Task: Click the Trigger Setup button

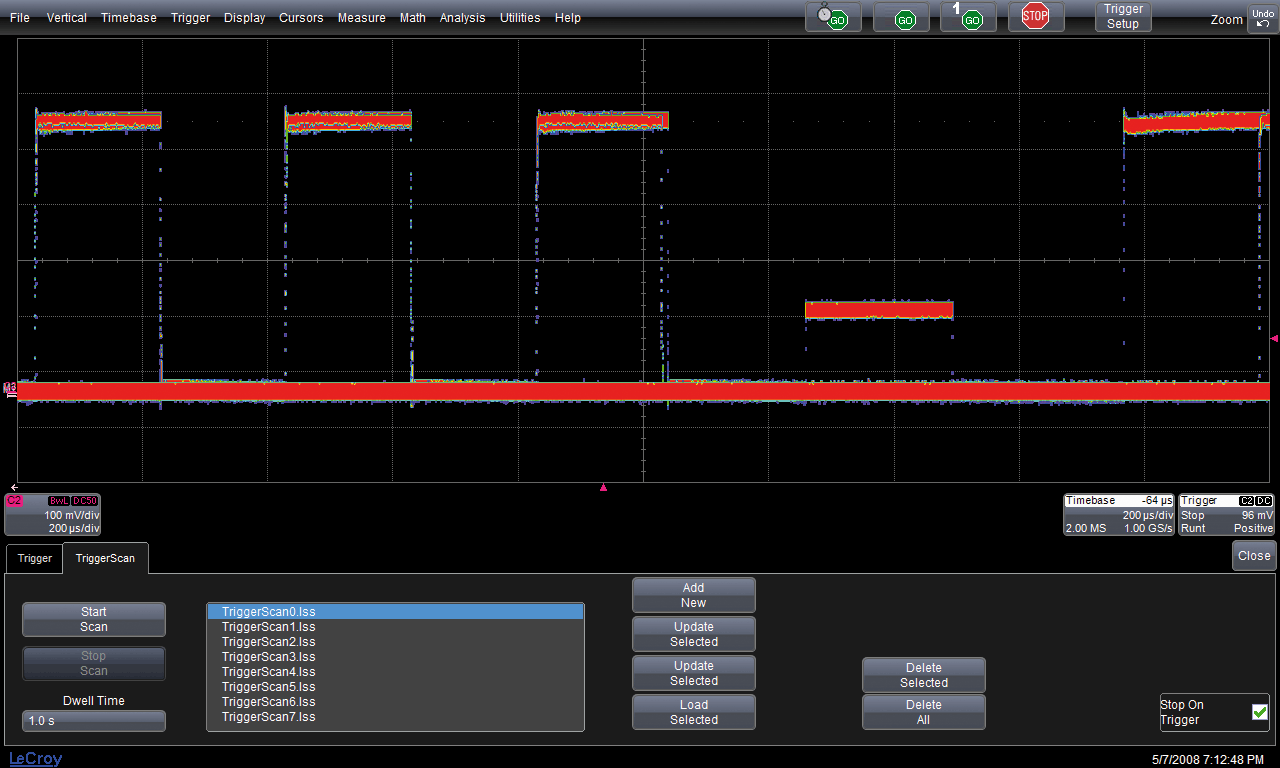Action: [x=1123, y=17]
